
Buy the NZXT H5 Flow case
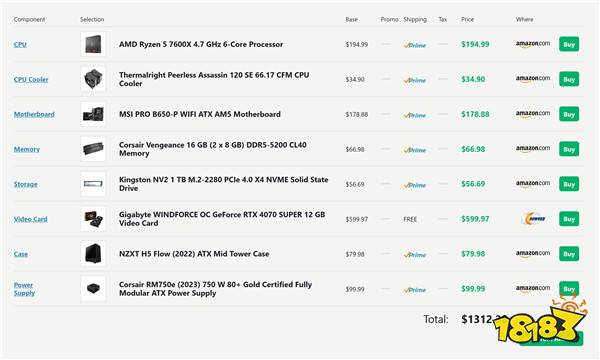569,254
